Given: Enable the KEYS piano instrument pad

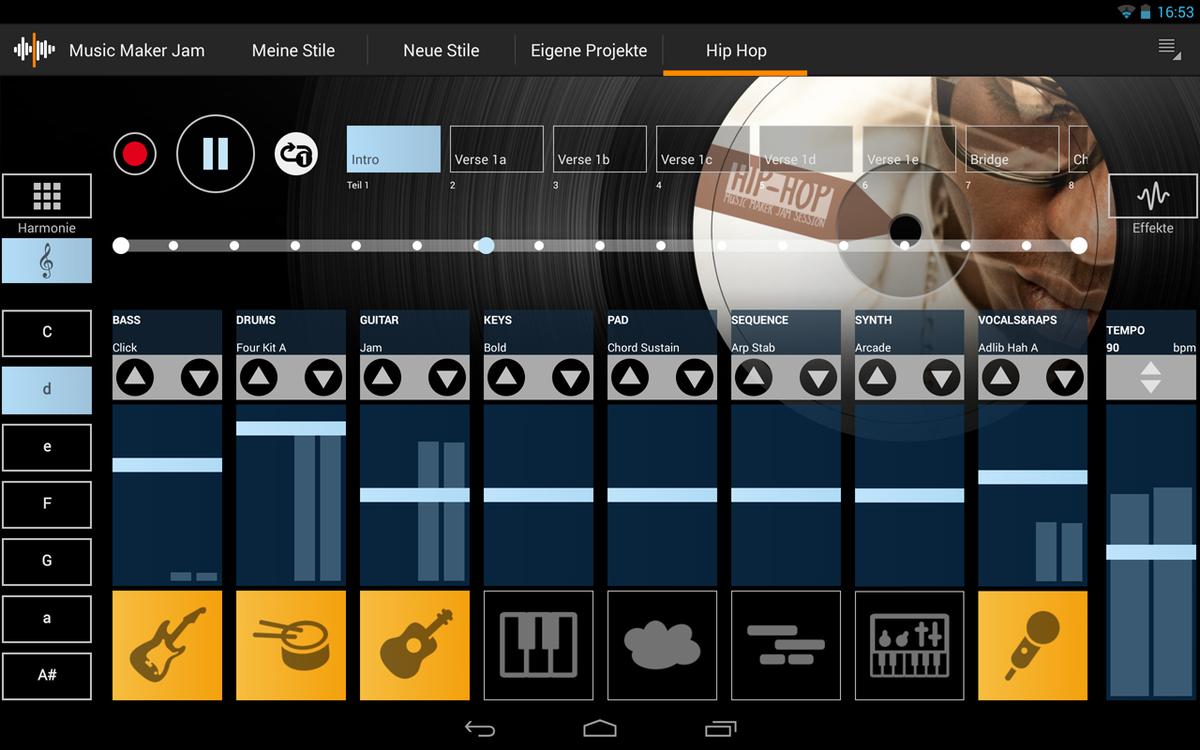Looking at the screenshot, I should coord(538,645).
